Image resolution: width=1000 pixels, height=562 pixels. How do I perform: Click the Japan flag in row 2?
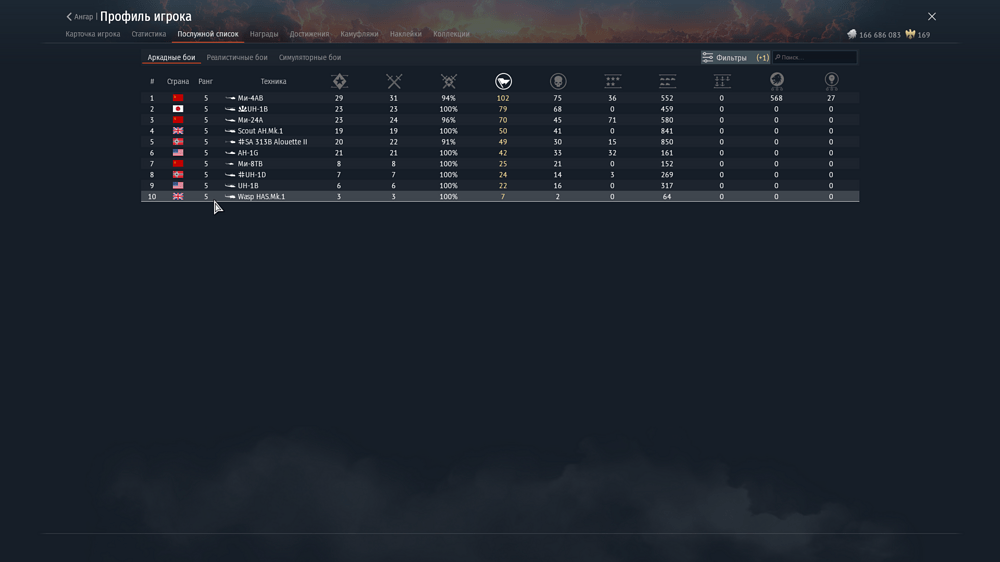(178, 109)
